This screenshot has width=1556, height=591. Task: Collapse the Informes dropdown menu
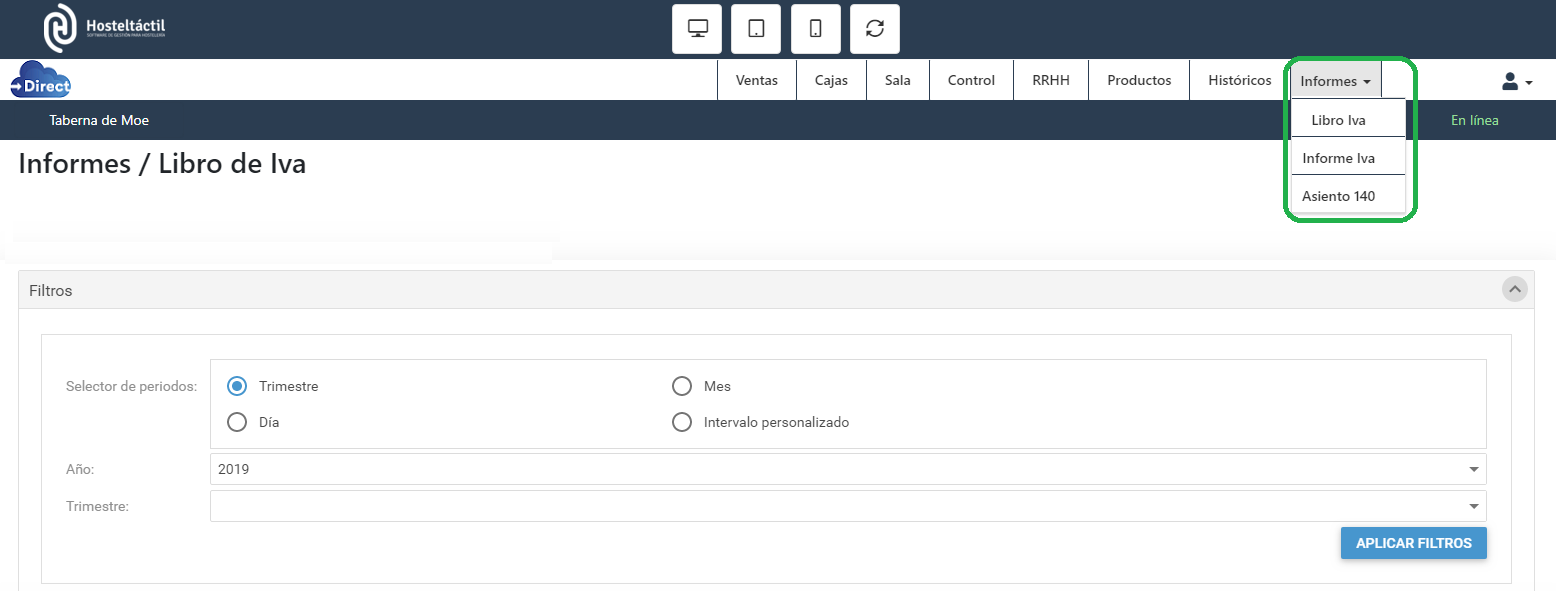[x=1335, y=81]
